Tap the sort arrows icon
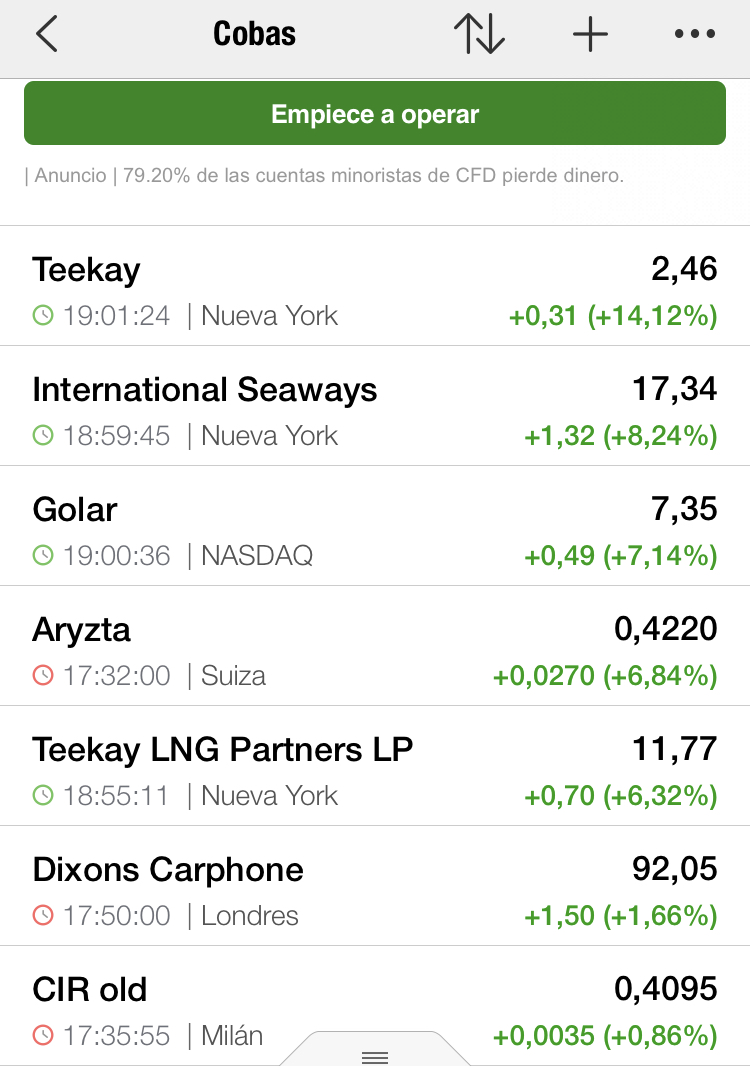Image resolution: width=750 pixels, height=1066 pixels. tap(479, 34)
